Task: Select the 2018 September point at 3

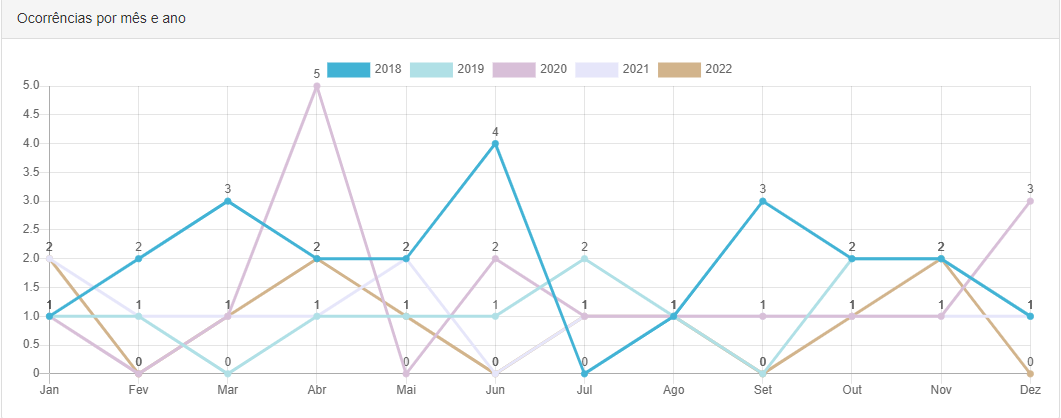Action: [x=763, y=201]
